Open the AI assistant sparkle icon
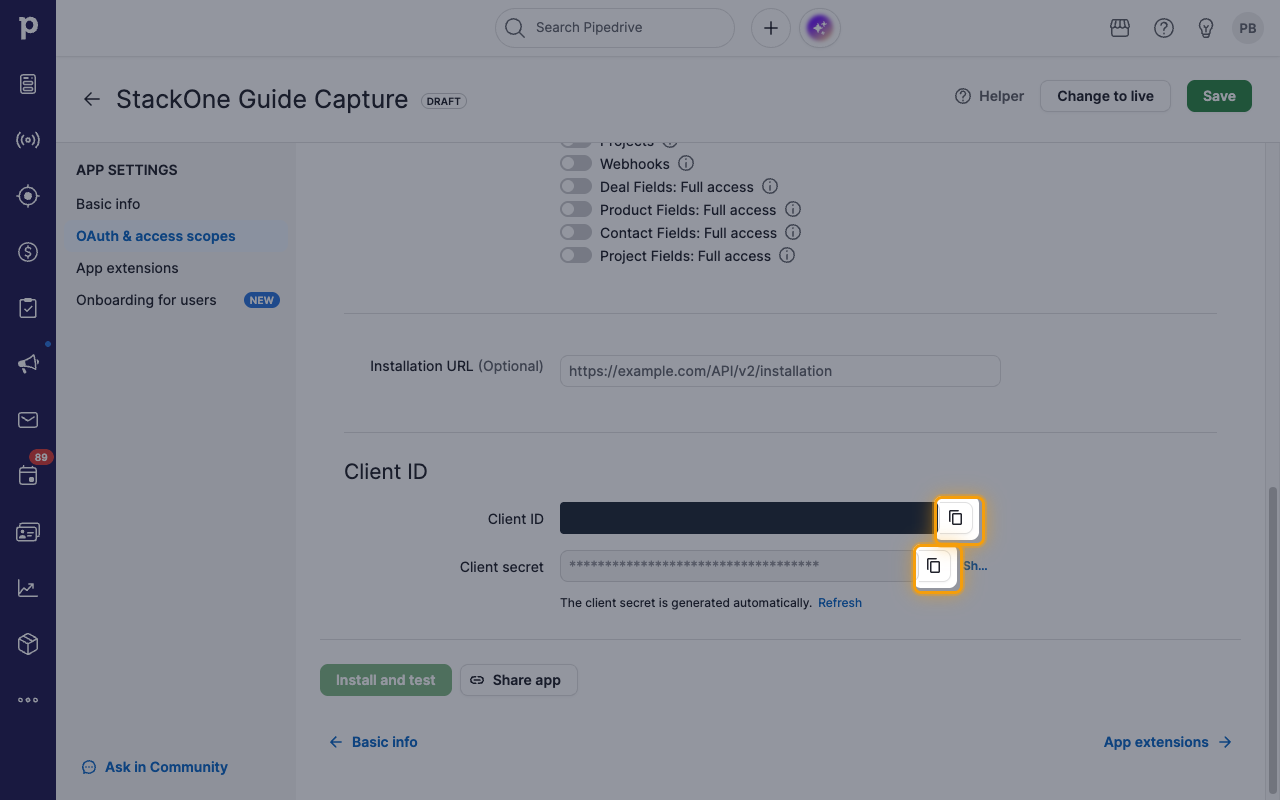Image resolution: width=1280 pixels, height=800 pixels. (820, 28)
